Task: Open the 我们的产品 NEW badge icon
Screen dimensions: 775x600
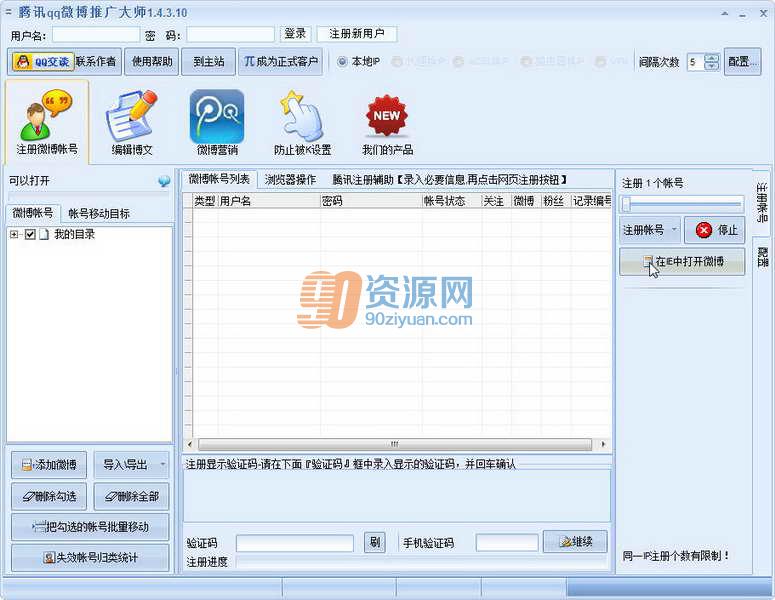Action: 387,122
